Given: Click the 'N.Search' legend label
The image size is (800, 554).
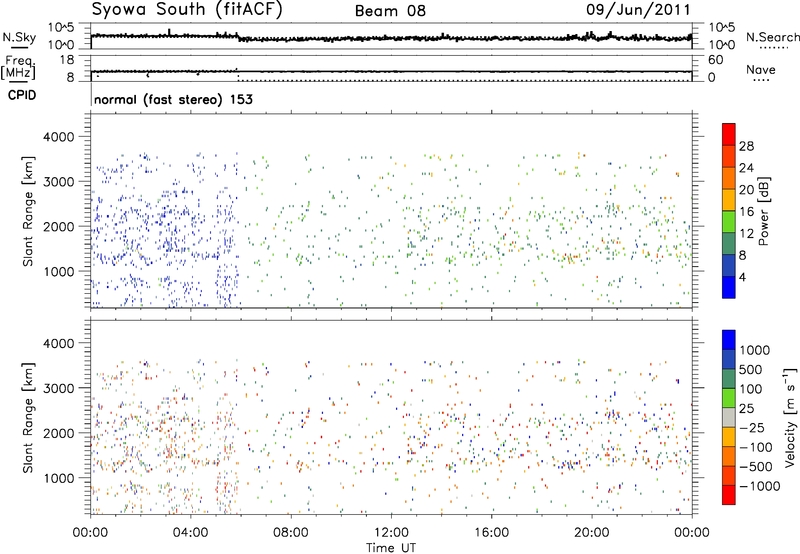Looking at the screenshot, I should (772, 37).
